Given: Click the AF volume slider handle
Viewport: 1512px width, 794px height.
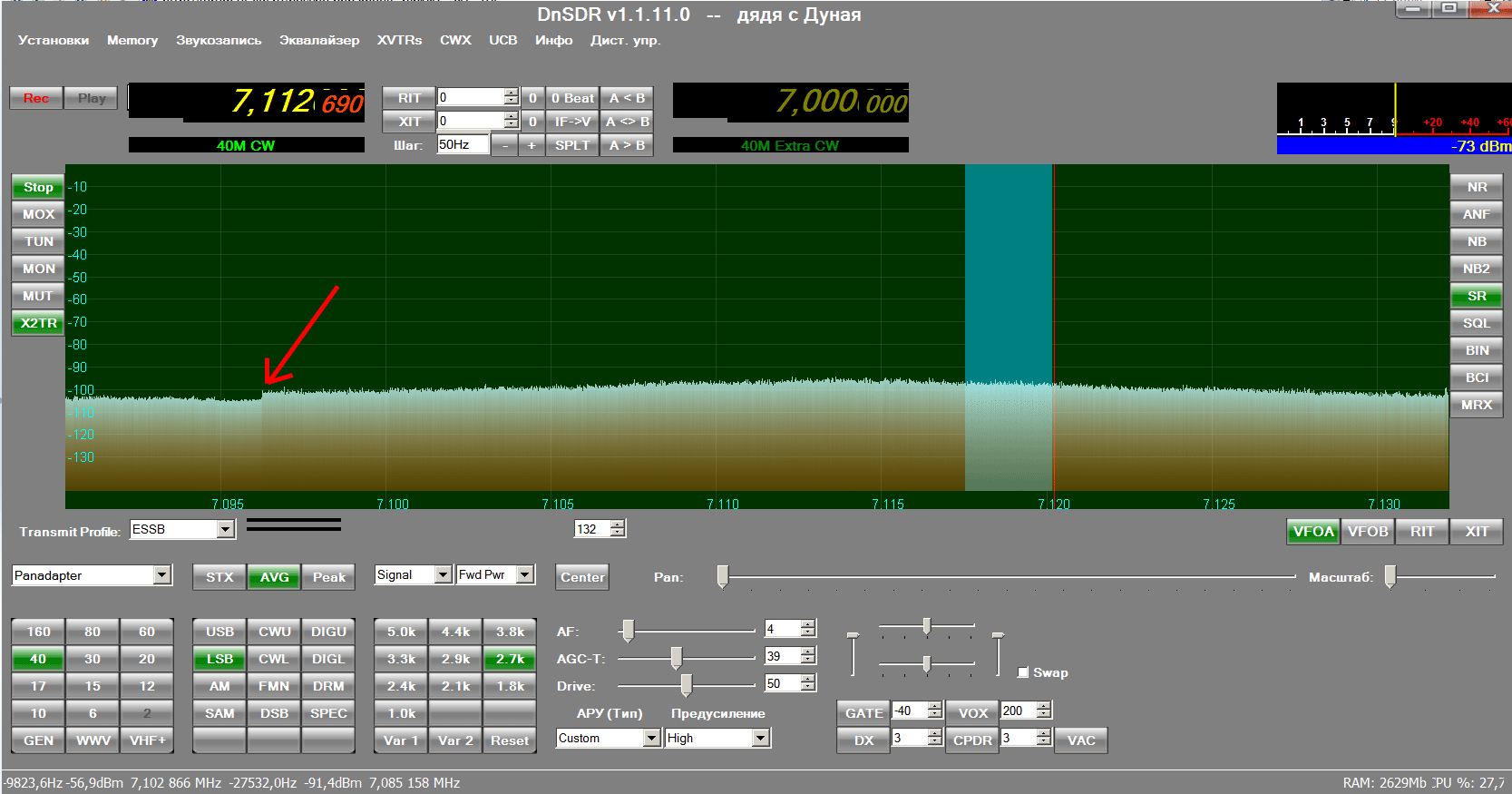Looking at the screenshot, I should point(628,630).
